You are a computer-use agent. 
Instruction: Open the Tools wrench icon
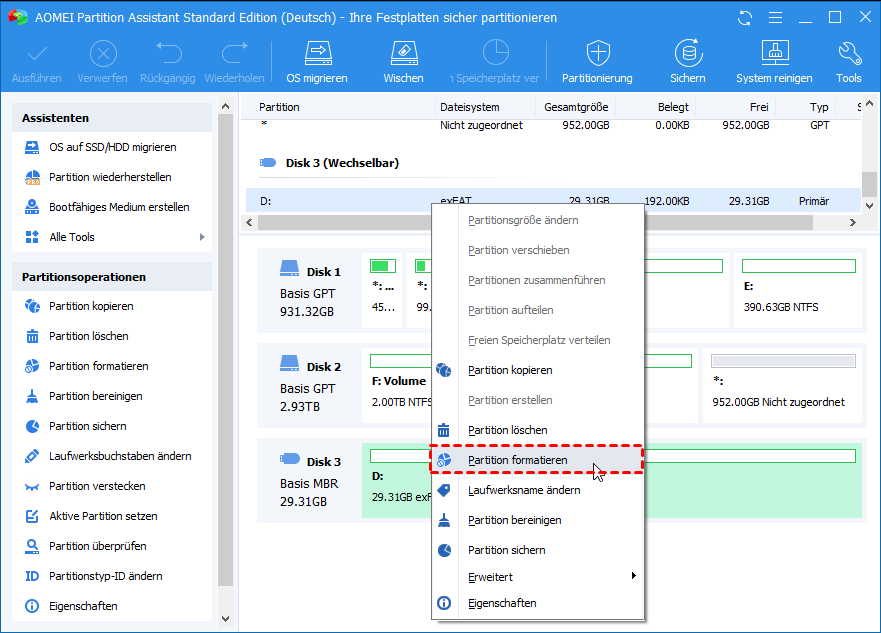(x=848, y=62)
